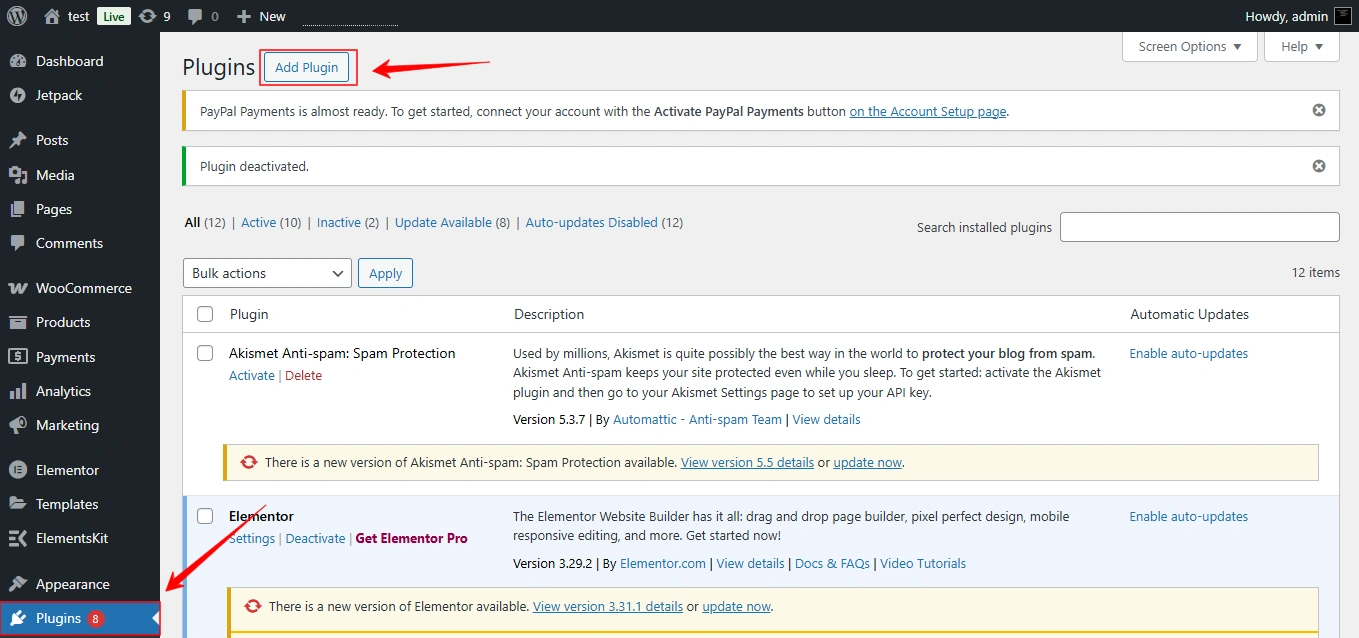Open Jetpack from the sidebar
Viewport: 1359px width, 638px height.
pos(55,95)
